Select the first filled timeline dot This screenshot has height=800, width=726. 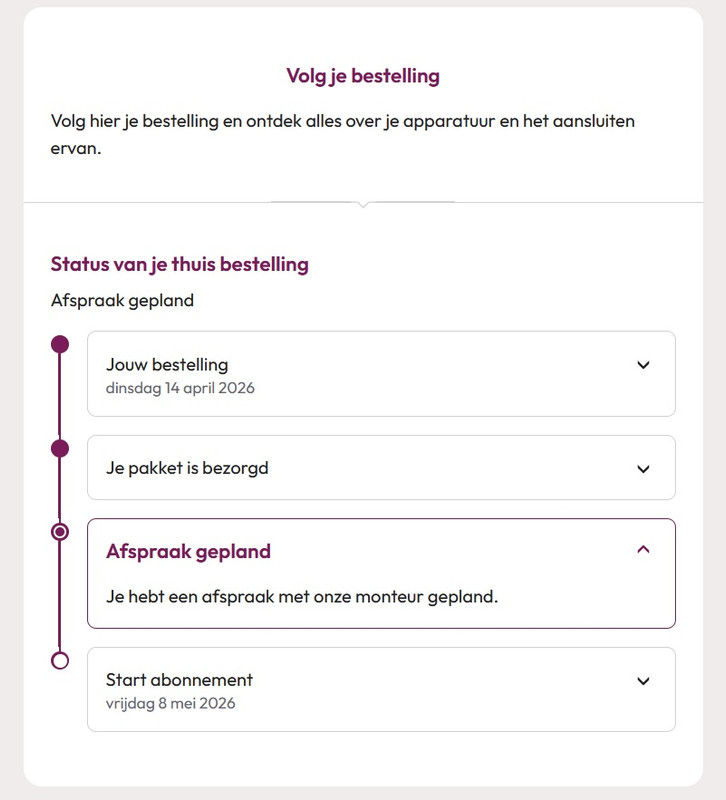[x=60, y=344]
